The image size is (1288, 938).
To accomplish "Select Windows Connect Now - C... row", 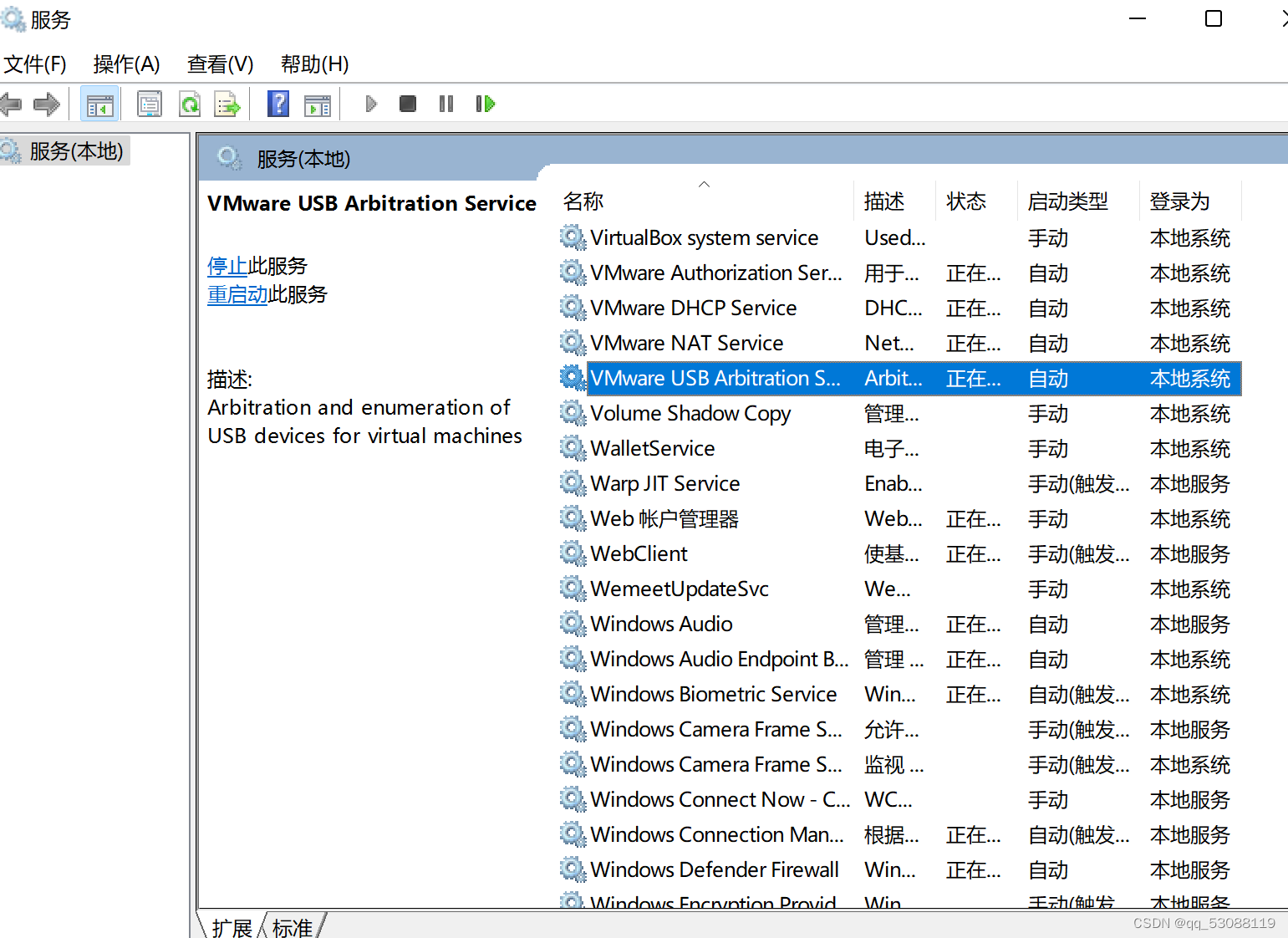I will (x=900, y=800).
